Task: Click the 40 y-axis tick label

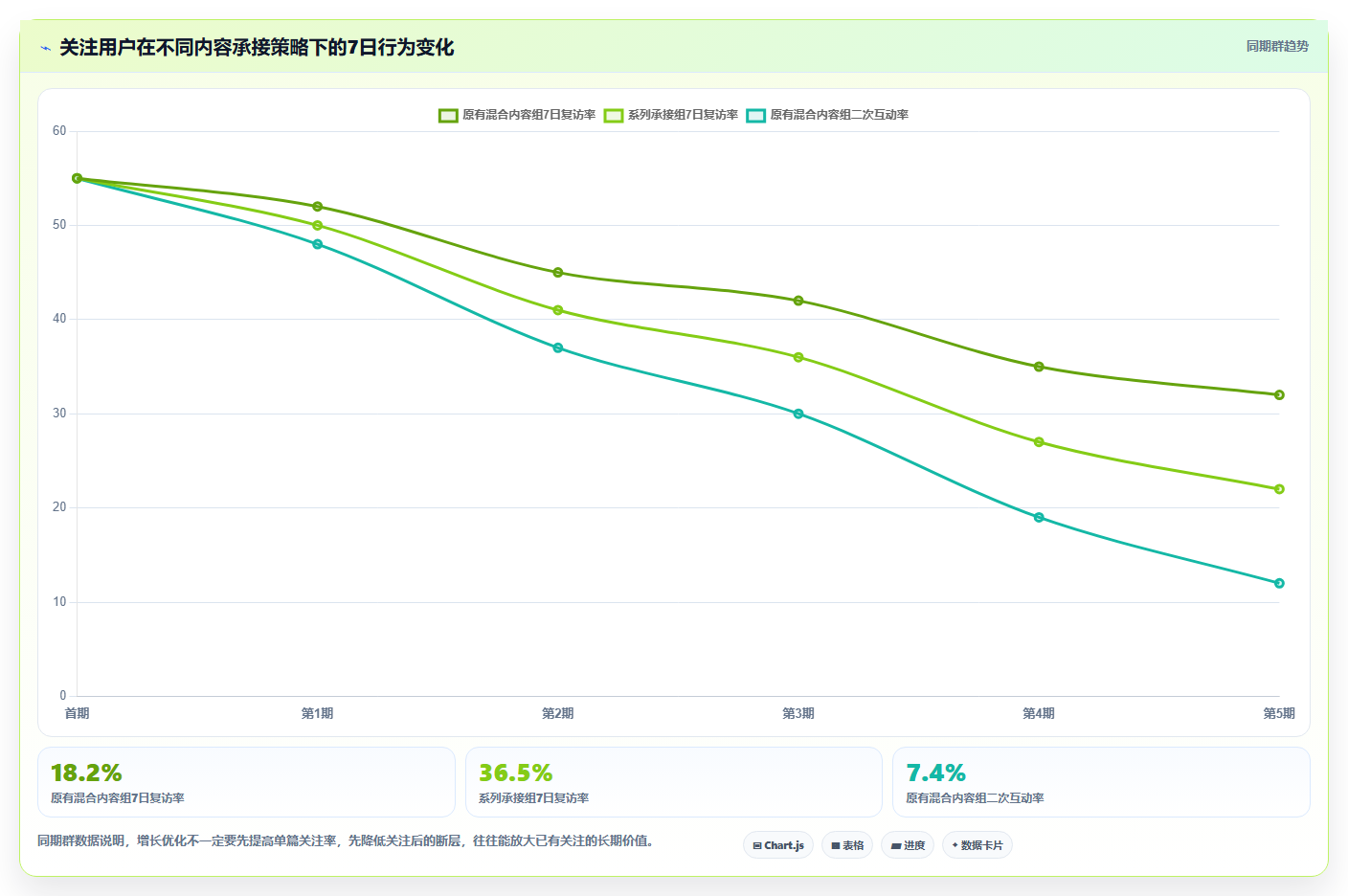Action: click(x=59, y=319)
